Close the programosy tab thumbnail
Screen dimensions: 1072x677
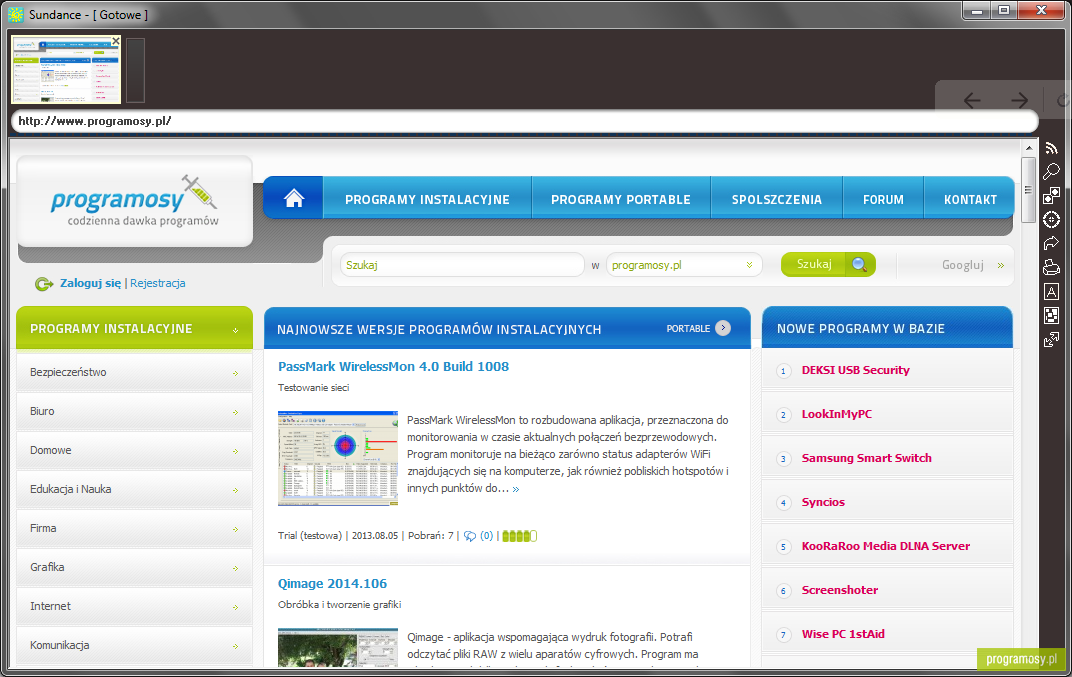116,41
